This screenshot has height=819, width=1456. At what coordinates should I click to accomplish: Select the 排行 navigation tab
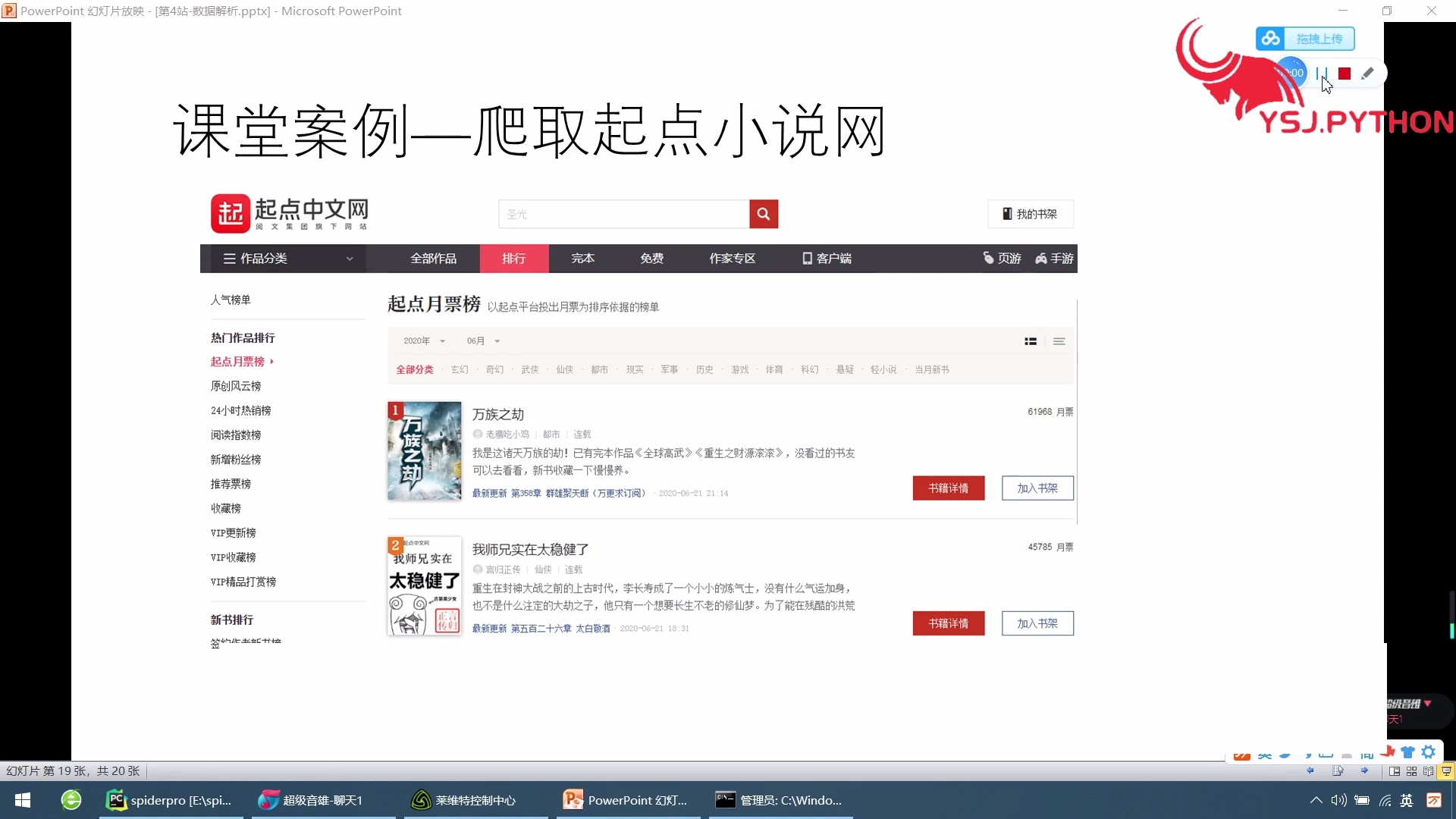513,258
